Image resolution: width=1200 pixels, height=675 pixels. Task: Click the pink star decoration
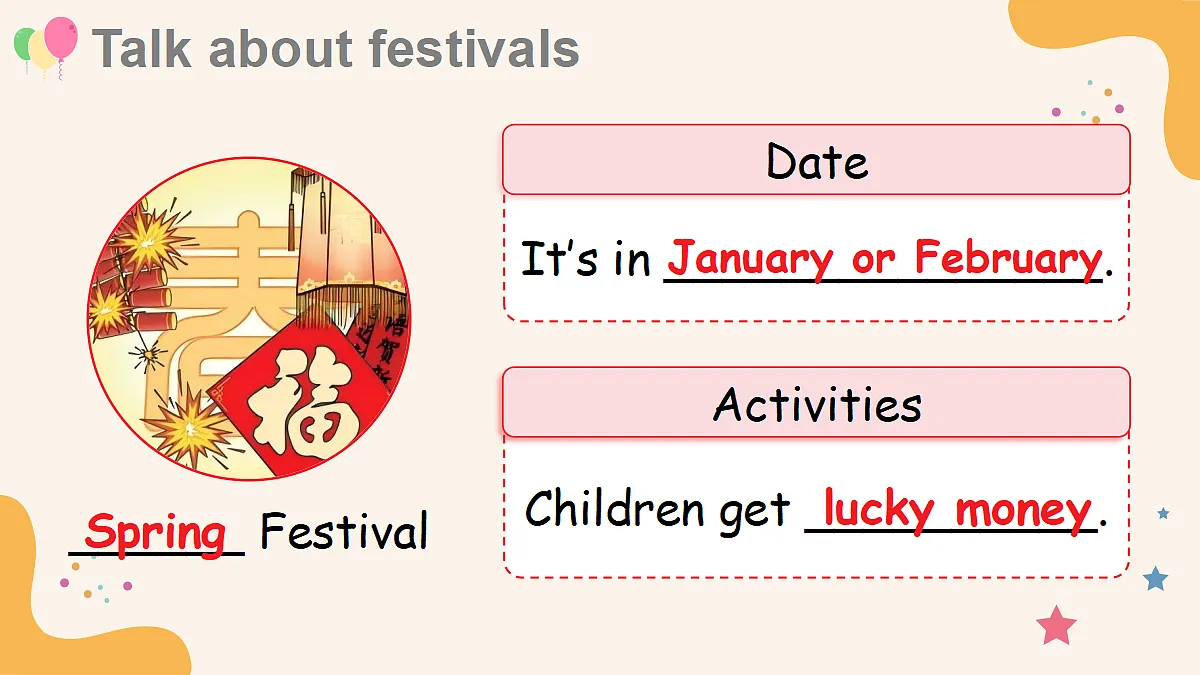1056,626
